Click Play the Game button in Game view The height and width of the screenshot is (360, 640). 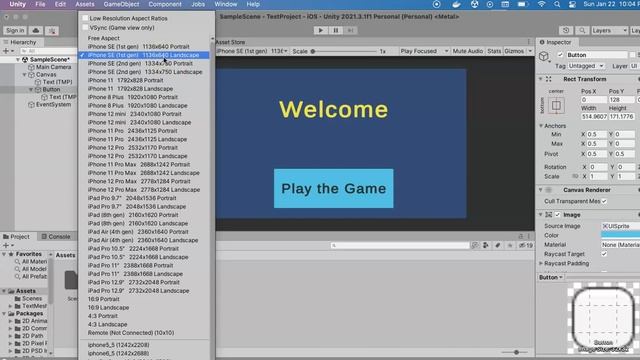(x=333, y=189)
